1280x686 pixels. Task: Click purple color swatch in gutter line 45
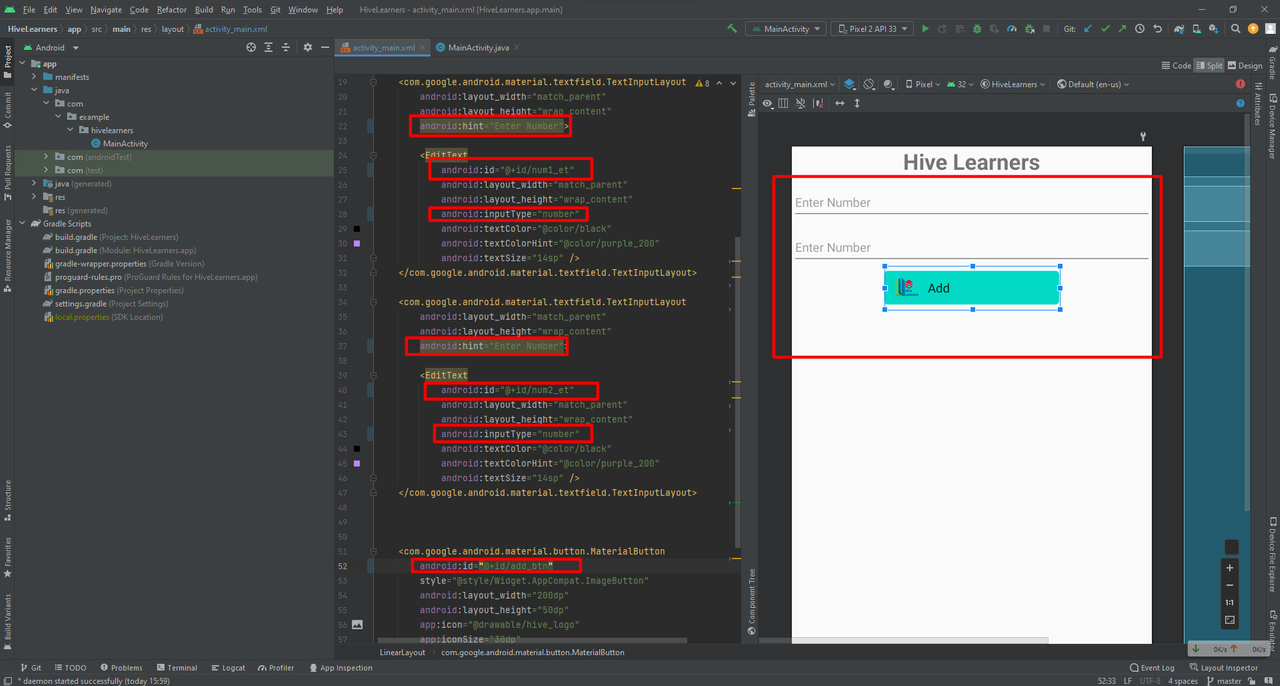pyautogui.click(x=357, y=463)
